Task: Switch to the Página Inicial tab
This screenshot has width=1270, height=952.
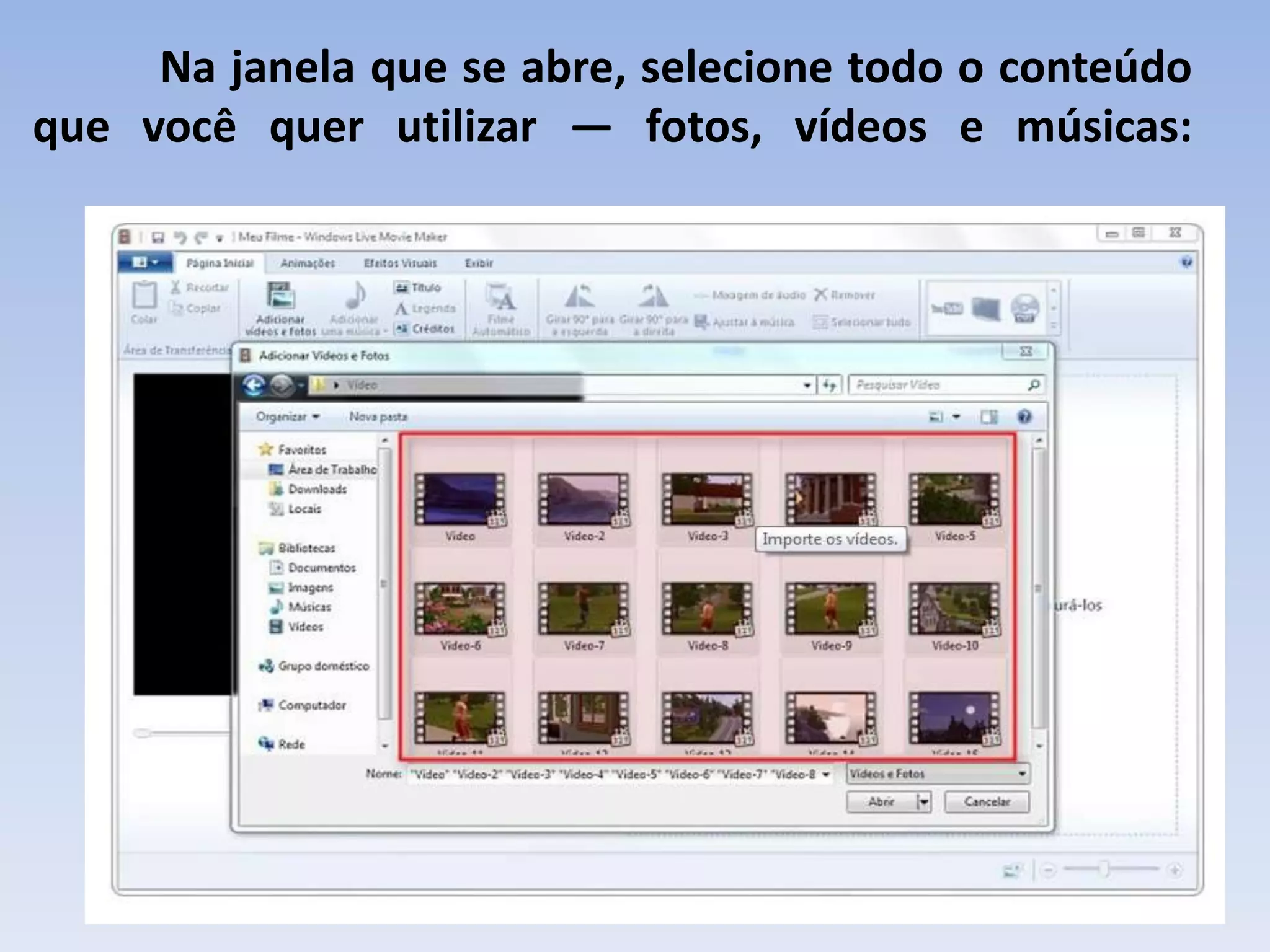Action: click(220, 263)
